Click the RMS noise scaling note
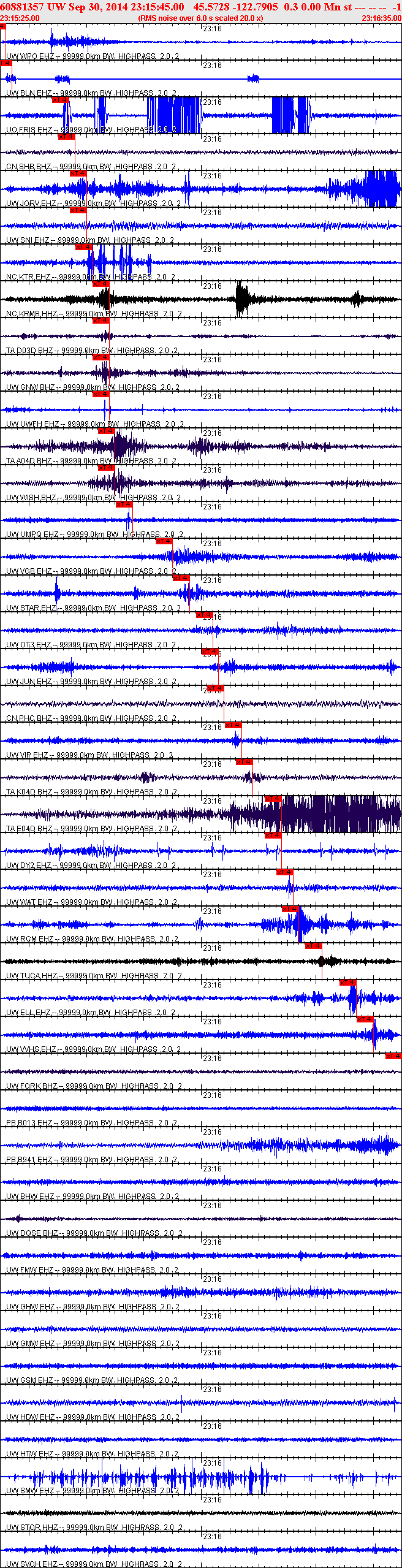The height and width of the screenshot is (1568, 402). 201,18
